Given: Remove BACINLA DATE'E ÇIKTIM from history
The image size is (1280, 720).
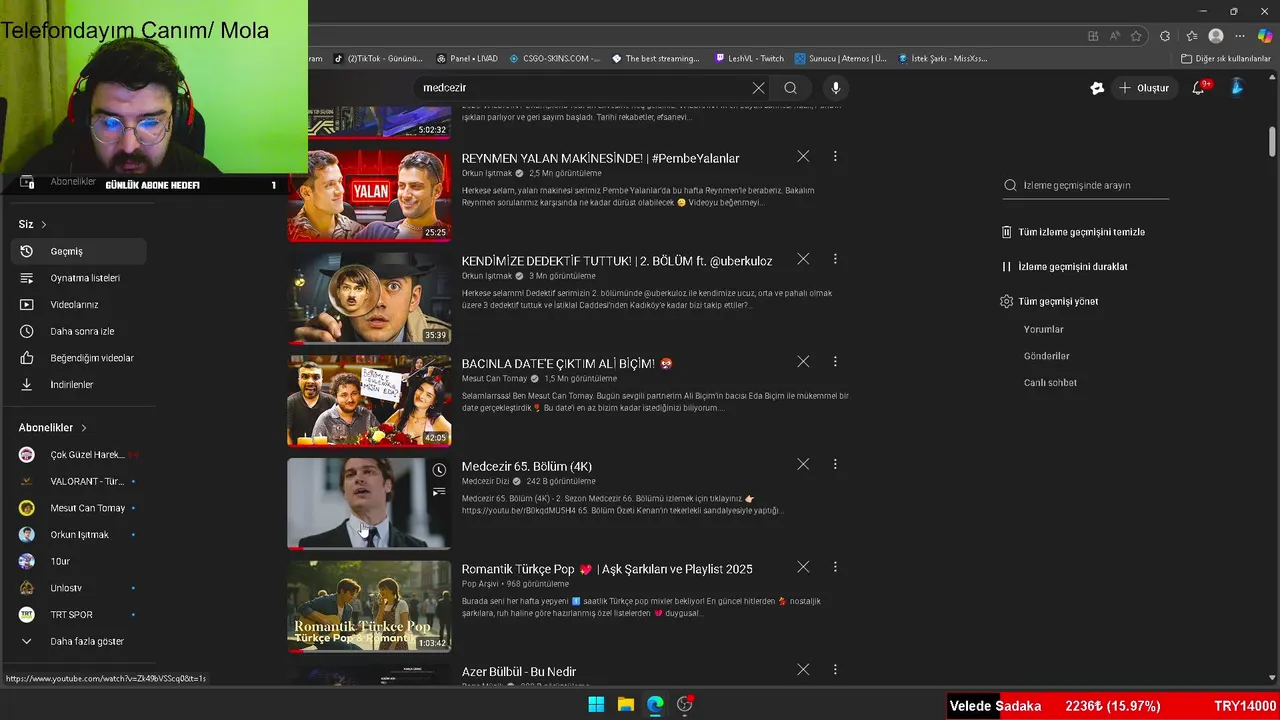Looking at the screenshot, I should (803, 361).
